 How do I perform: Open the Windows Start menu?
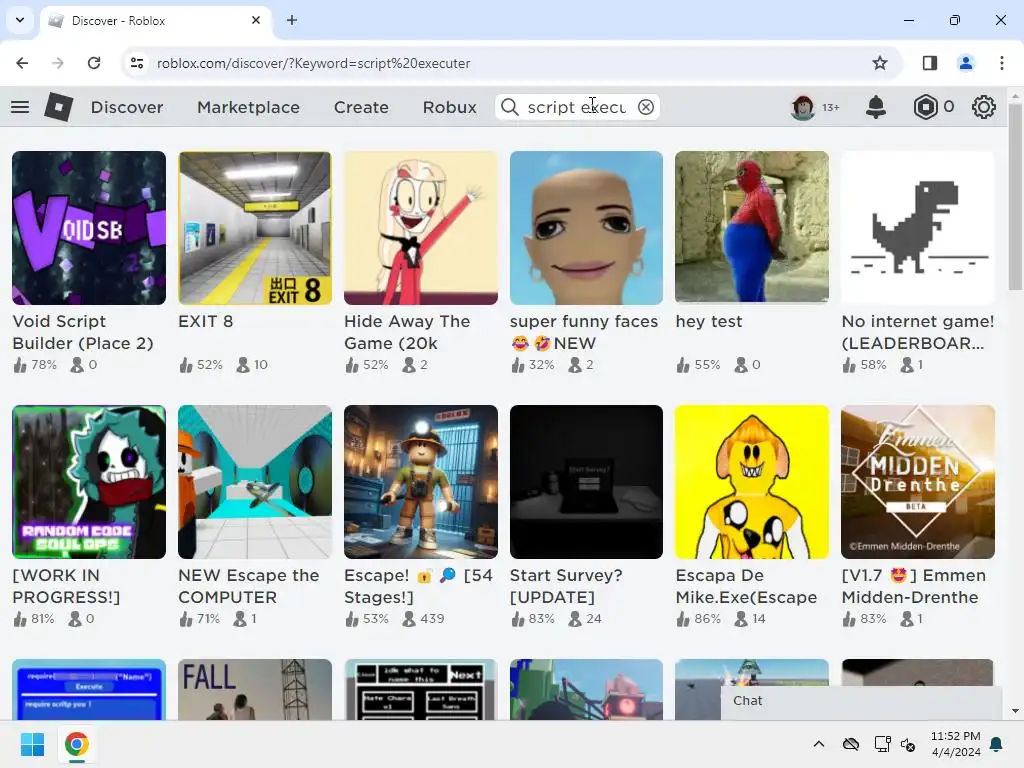click(x=33, y=744)
